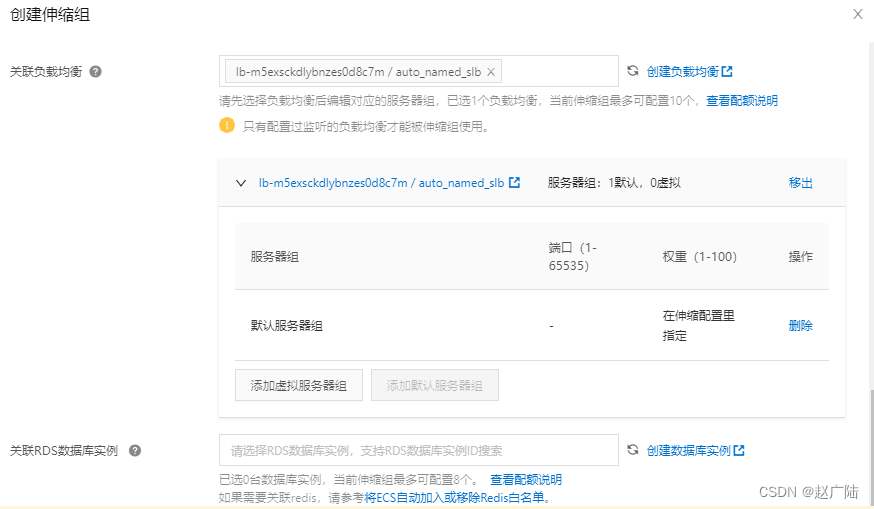Open 将ECS自动加入或移除Redis白名单 link
Image resolution: width=874 pixels, height=509 pixels.
(x=454, y=497)
